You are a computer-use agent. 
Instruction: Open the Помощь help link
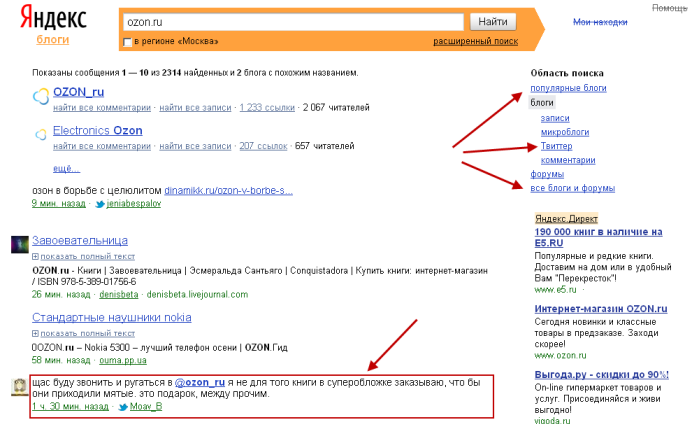click(670, 8)
